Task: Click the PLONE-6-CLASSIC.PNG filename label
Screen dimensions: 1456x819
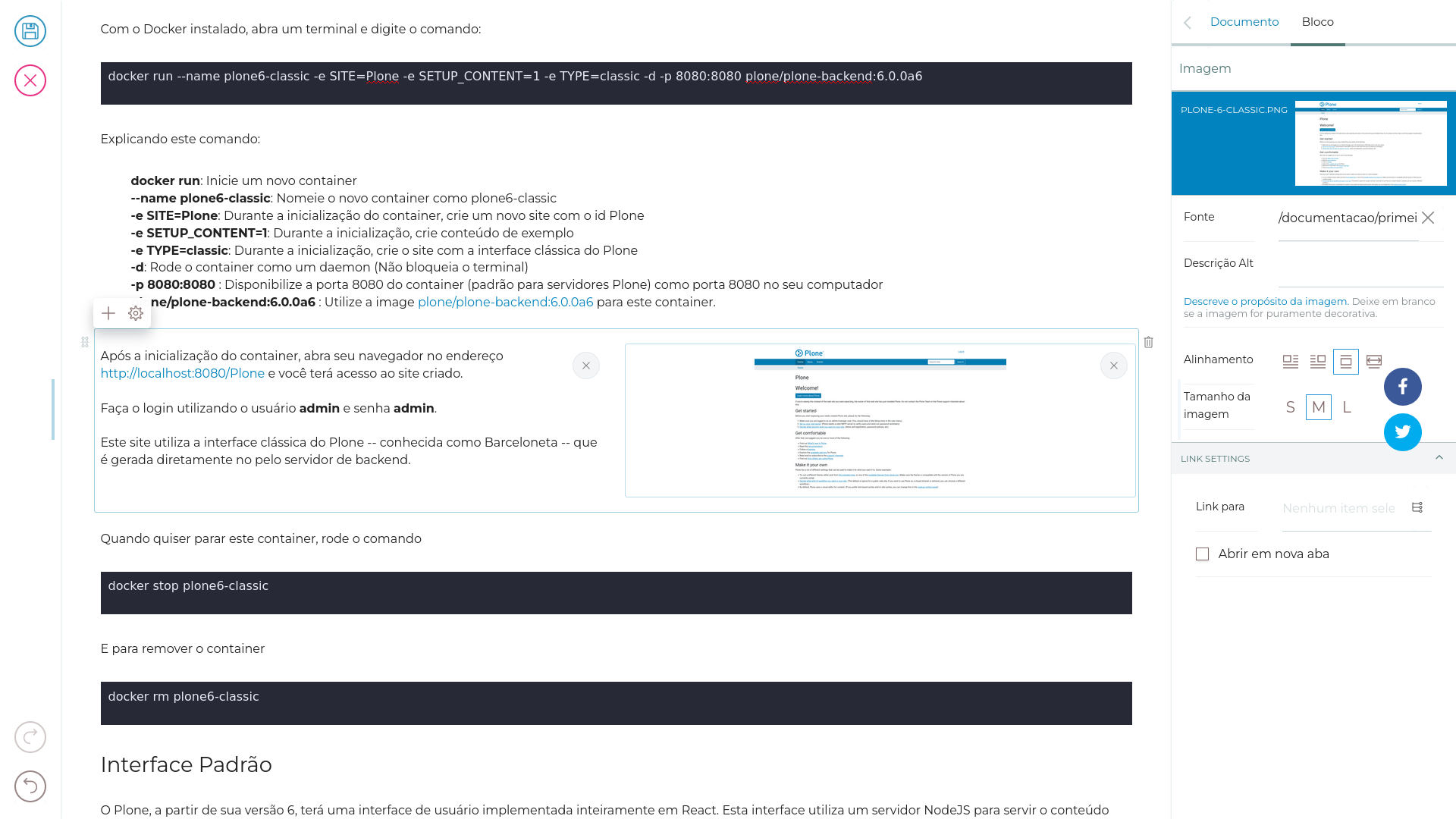Action: click(1234, 110)
